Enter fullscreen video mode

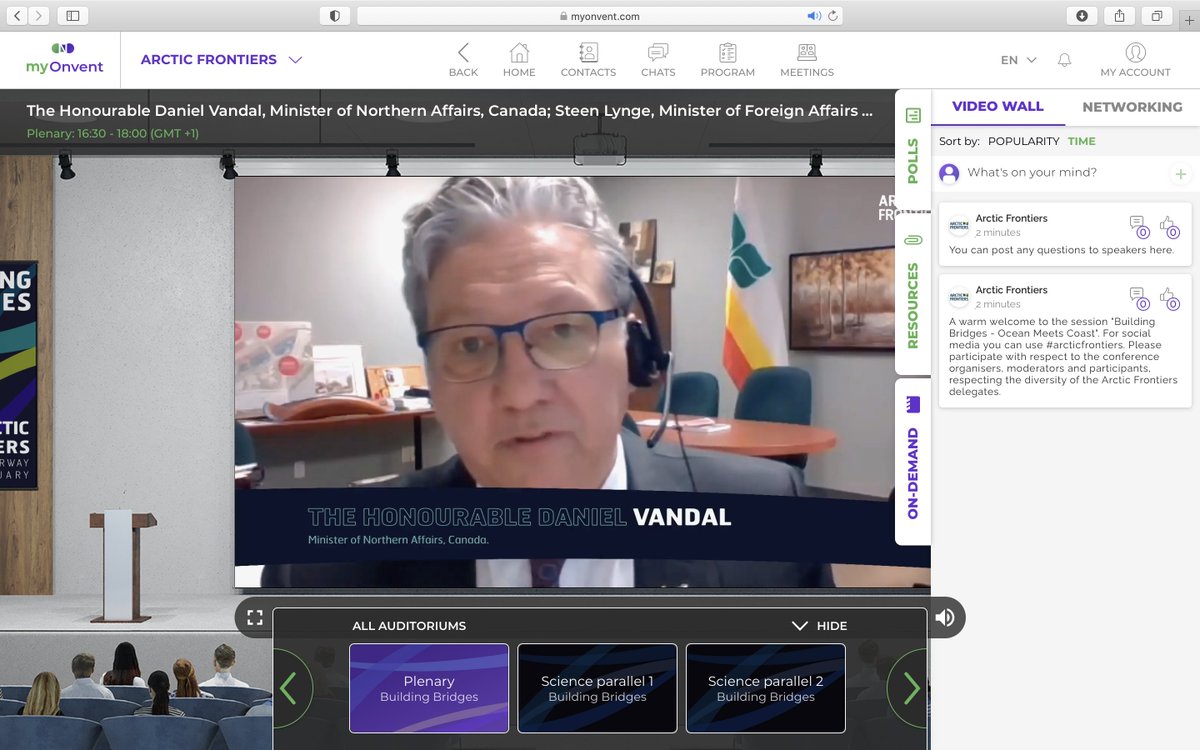tap(254, 617)
